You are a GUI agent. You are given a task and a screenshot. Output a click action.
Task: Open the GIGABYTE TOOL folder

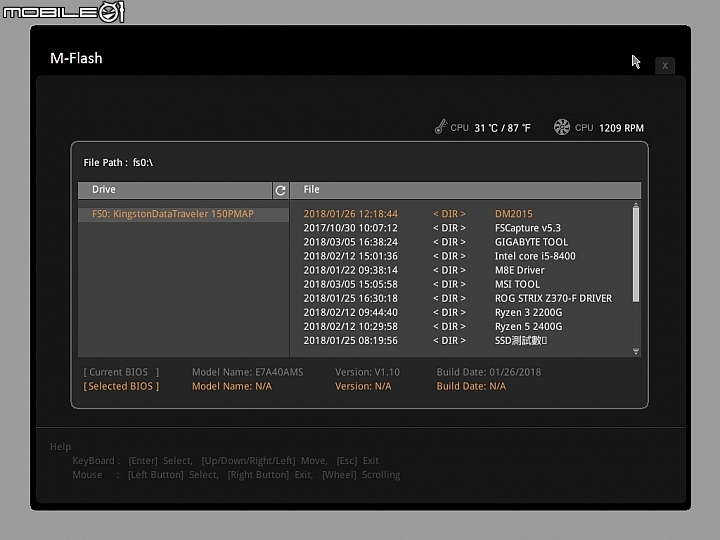click(531, 242)
